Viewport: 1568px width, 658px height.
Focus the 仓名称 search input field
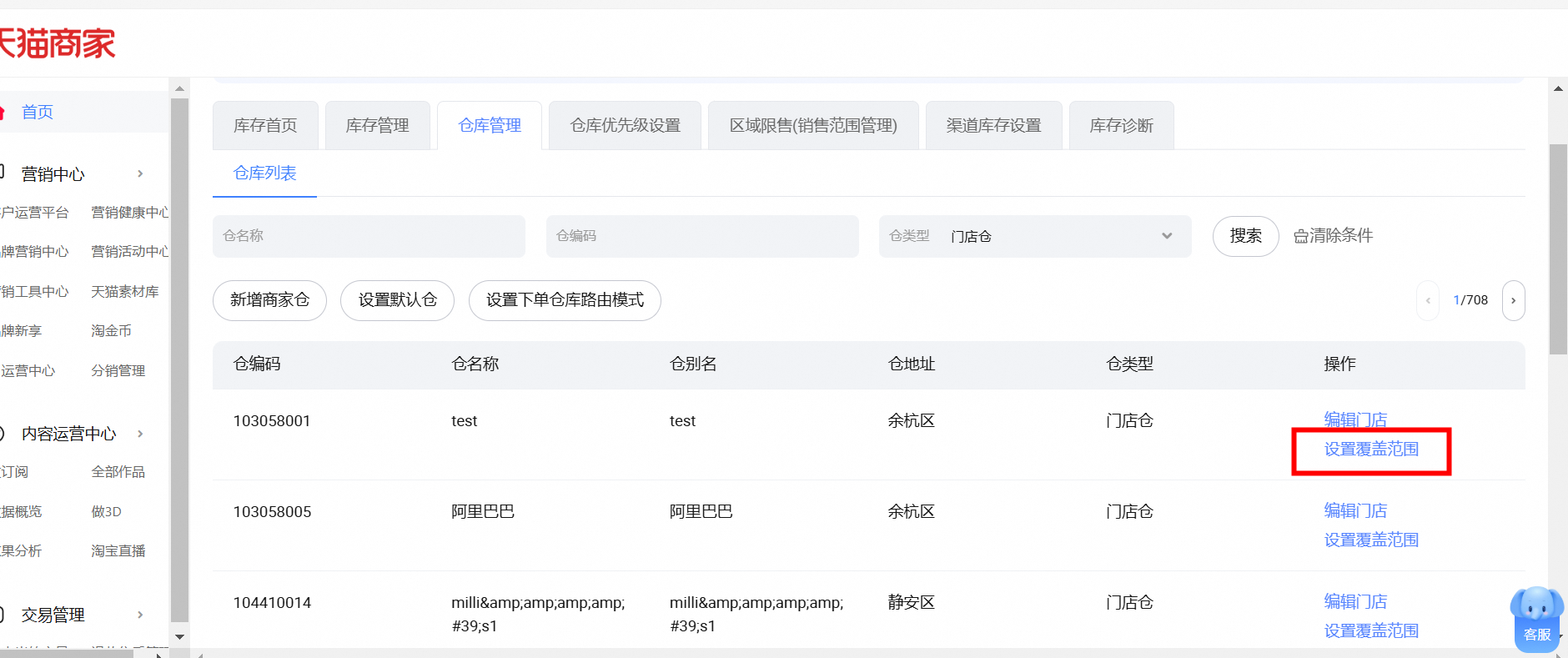coord(369,236)
